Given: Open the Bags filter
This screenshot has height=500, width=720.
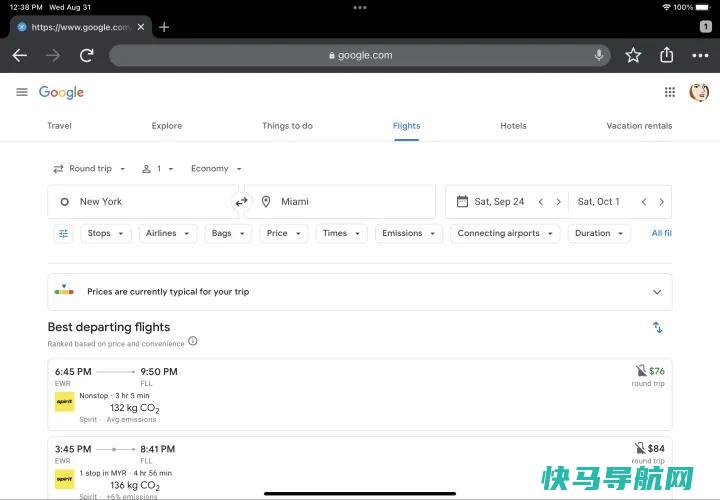Looking at the screenshot, I should pyautogui.click(x=228, y=233).
